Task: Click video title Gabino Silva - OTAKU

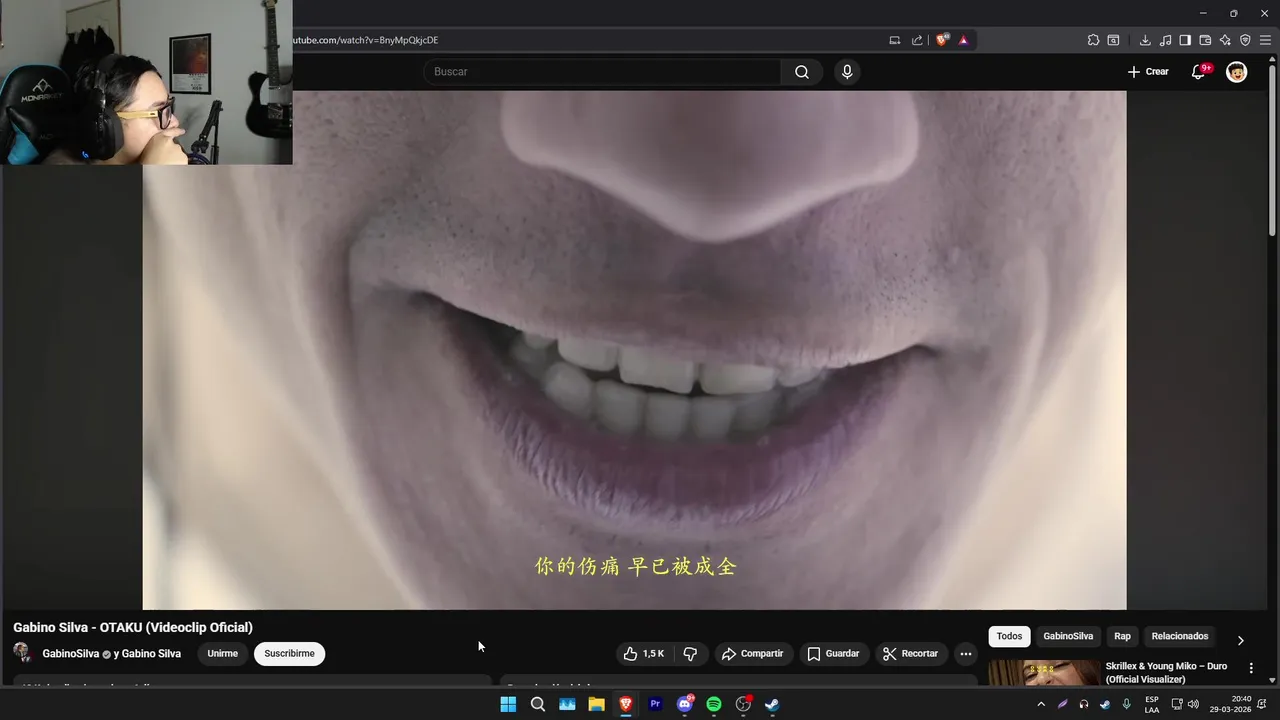Action: 133,627
